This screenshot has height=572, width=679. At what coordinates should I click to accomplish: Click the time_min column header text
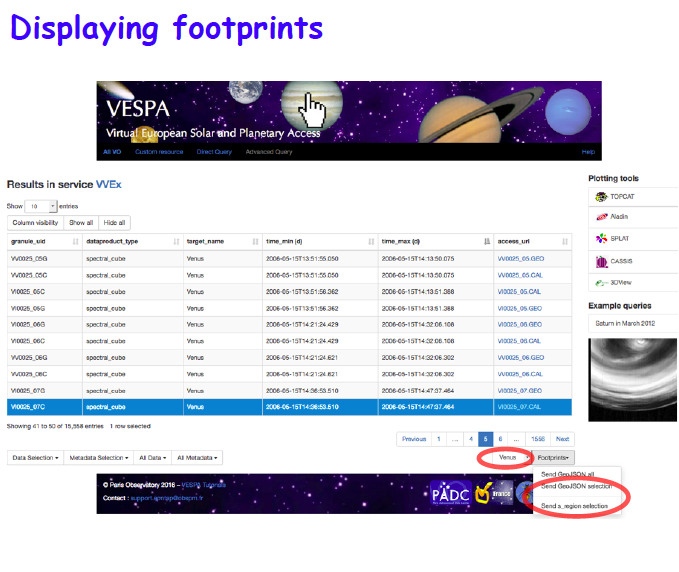point(284,242)
